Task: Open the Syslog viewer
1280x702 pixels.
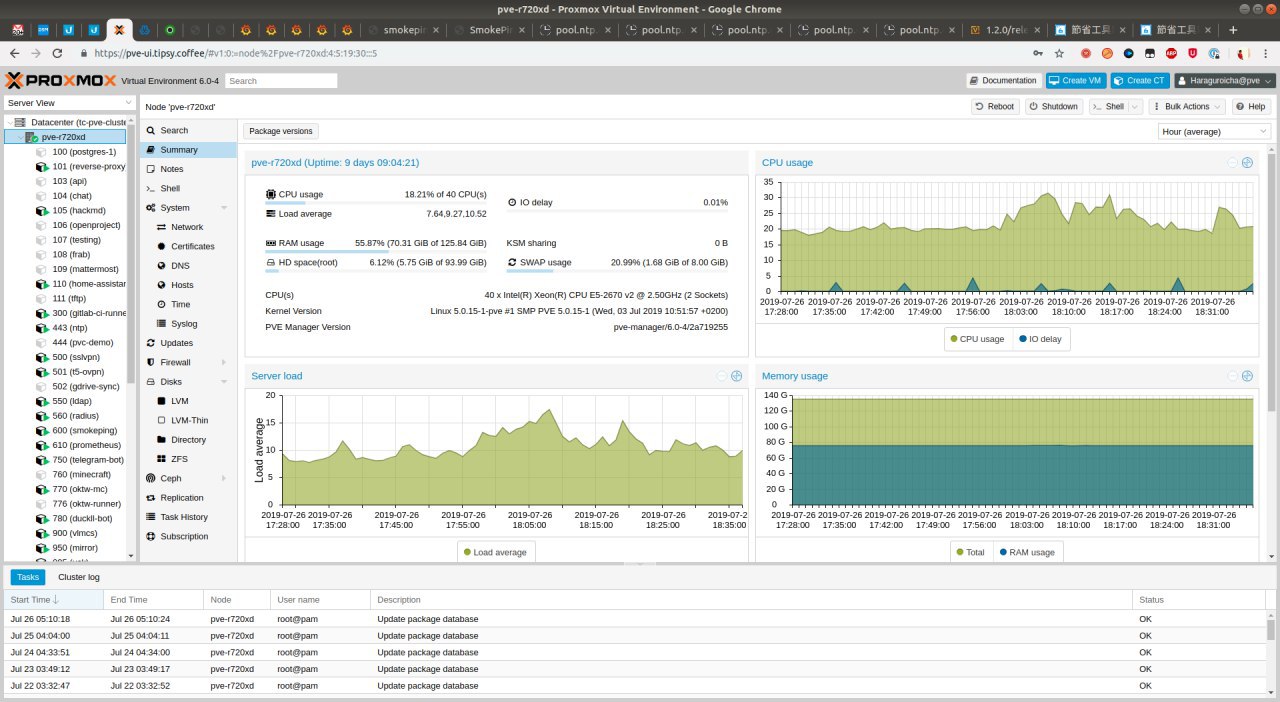Action: coord(188,324)
